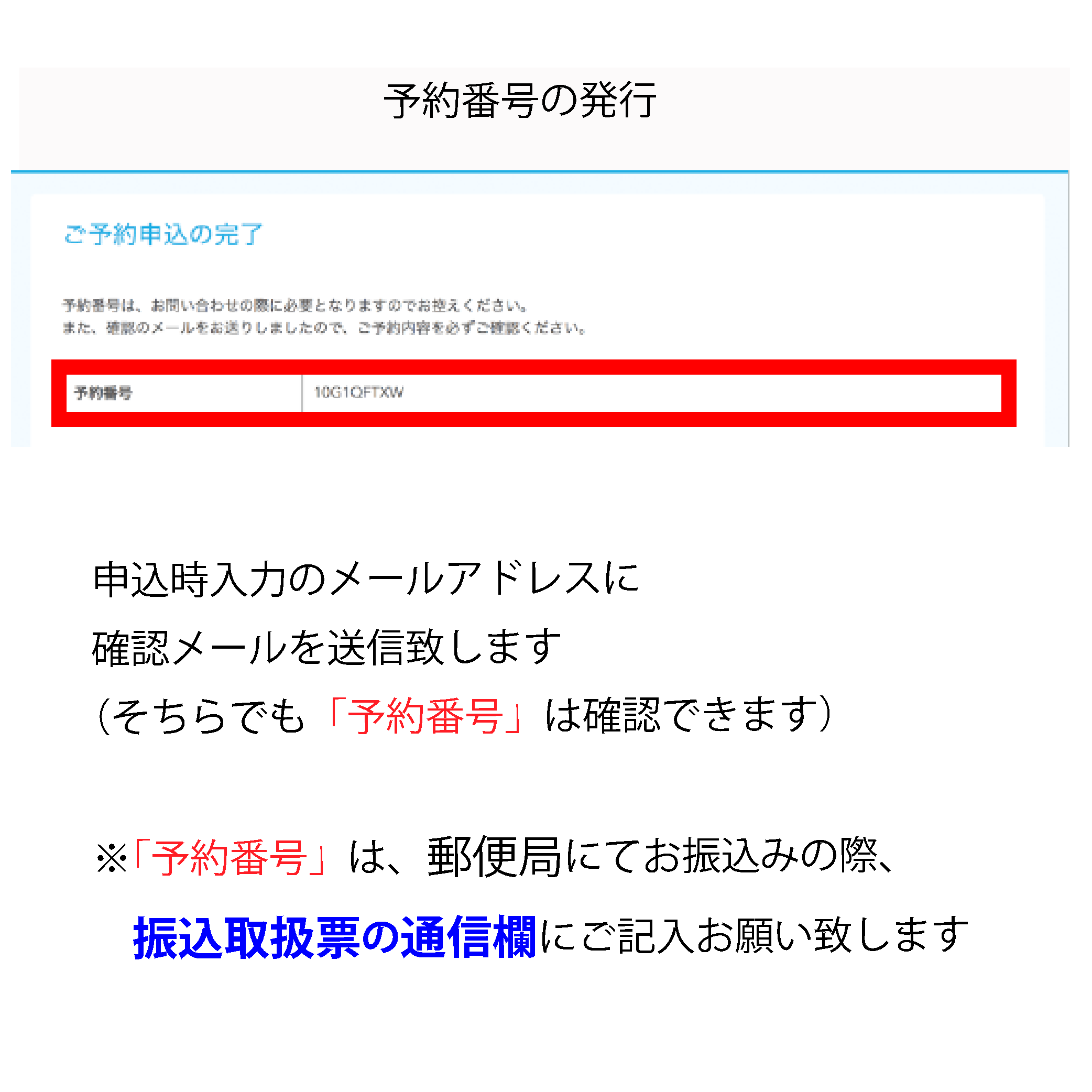Image resolution: width=1092 pixels, height=1092 pixels.
Task: Click the text そちらでも in parentheses
Action: click(209, 716)
